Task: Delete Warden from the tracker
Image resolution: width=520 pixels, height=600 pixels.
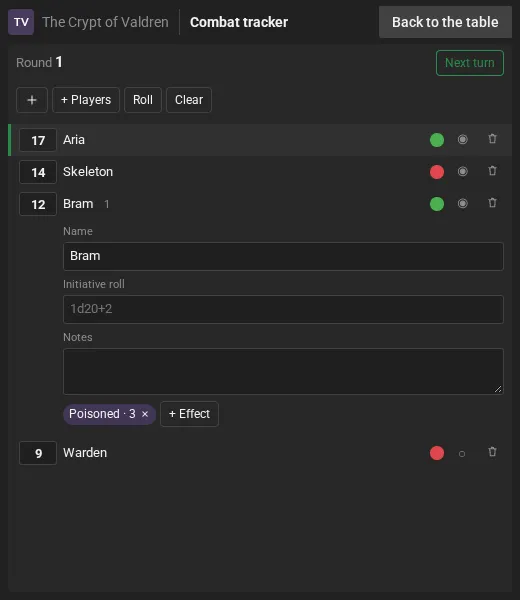Action: (492, 452)
